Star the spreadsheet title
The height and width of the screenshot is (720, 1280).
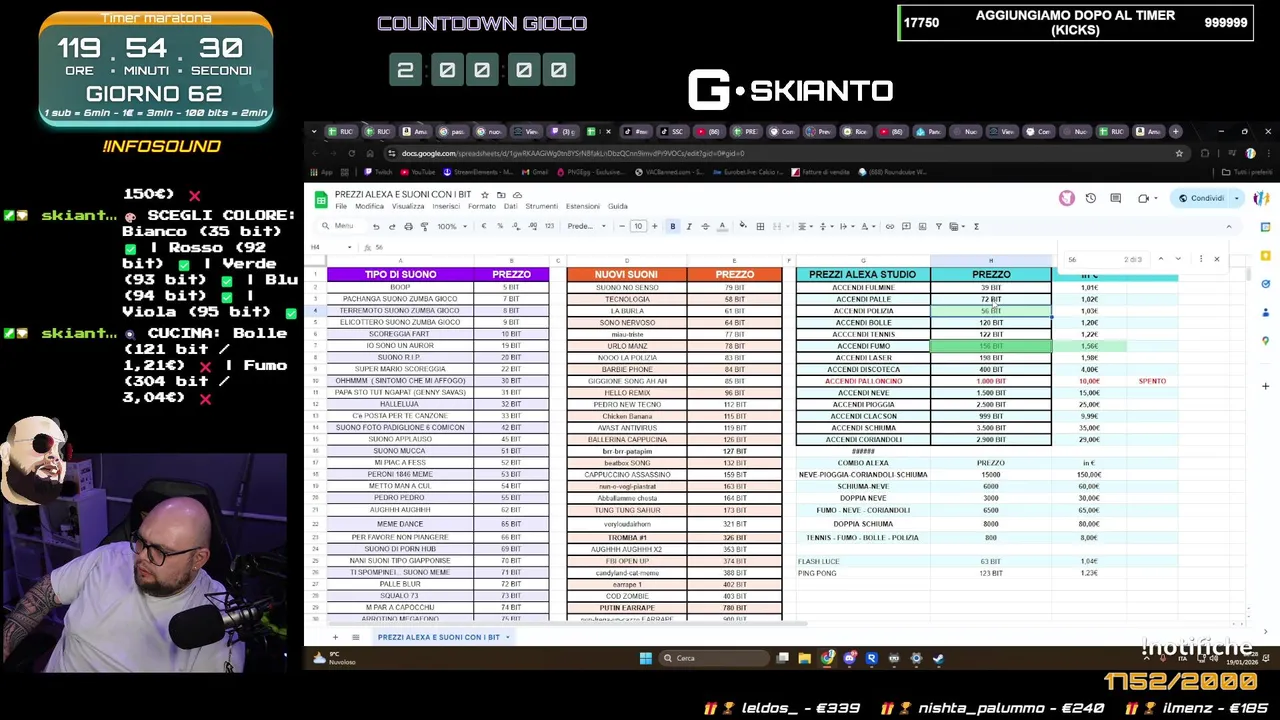click(485, 194)
